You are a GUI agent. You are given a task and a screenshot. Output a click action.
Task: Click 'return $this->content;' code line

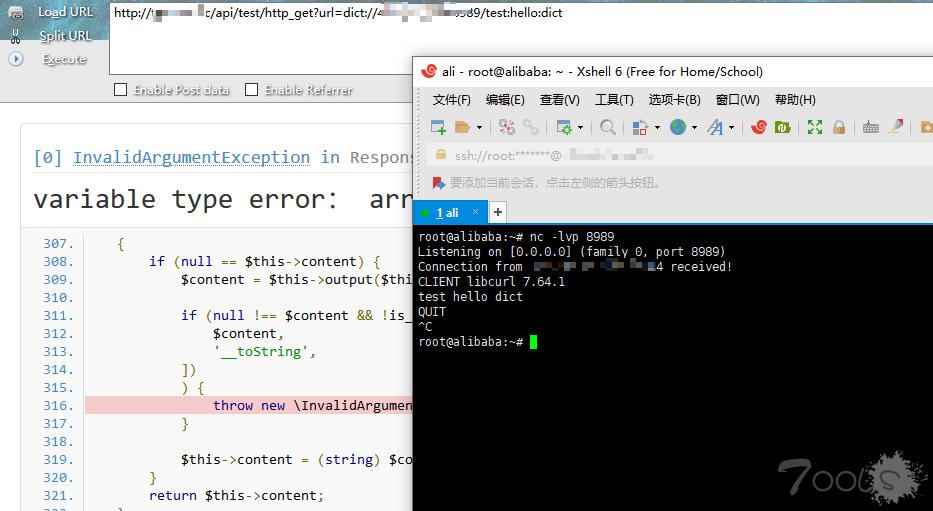(x=236, y=496)
